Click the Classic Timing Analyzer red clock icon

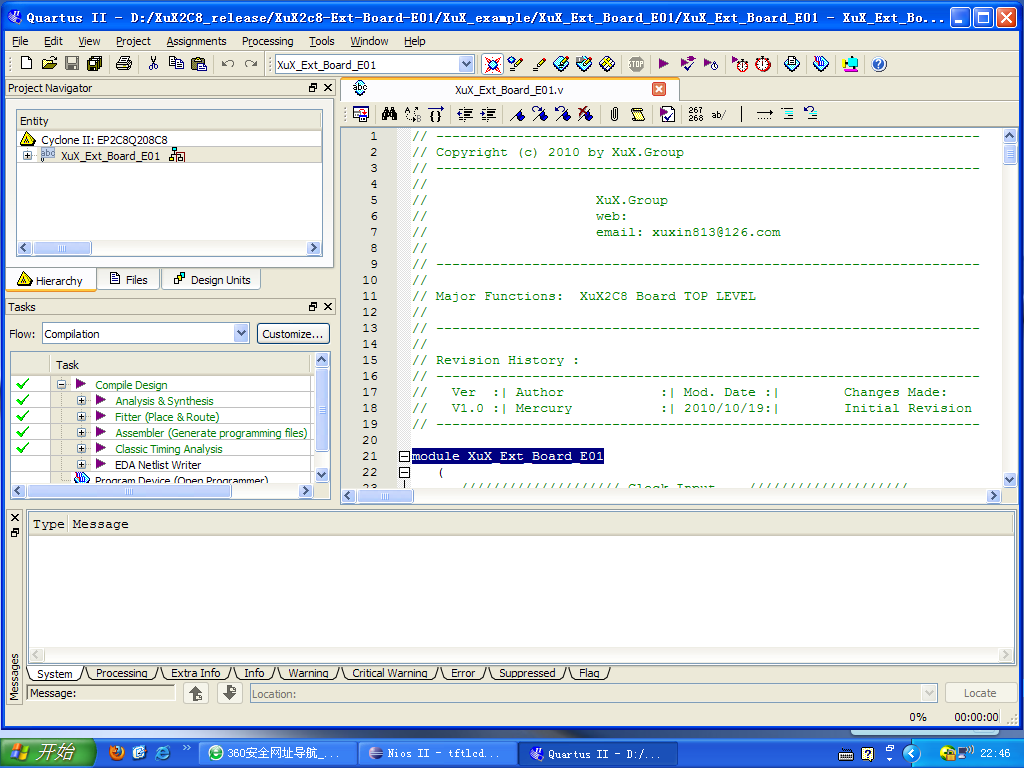click(x=763, y=63)
